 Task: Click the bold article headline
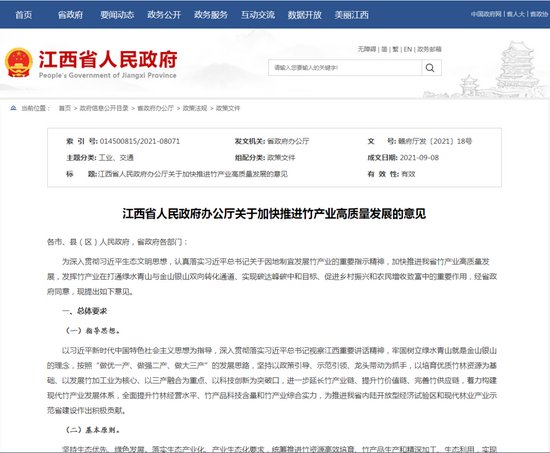274,213
